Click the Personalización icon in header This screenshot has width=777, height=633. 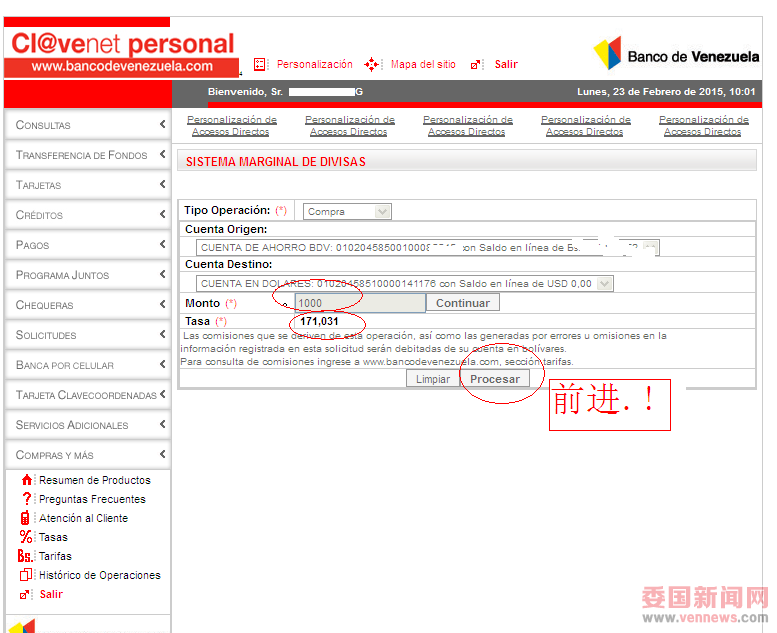click(260, 64)
